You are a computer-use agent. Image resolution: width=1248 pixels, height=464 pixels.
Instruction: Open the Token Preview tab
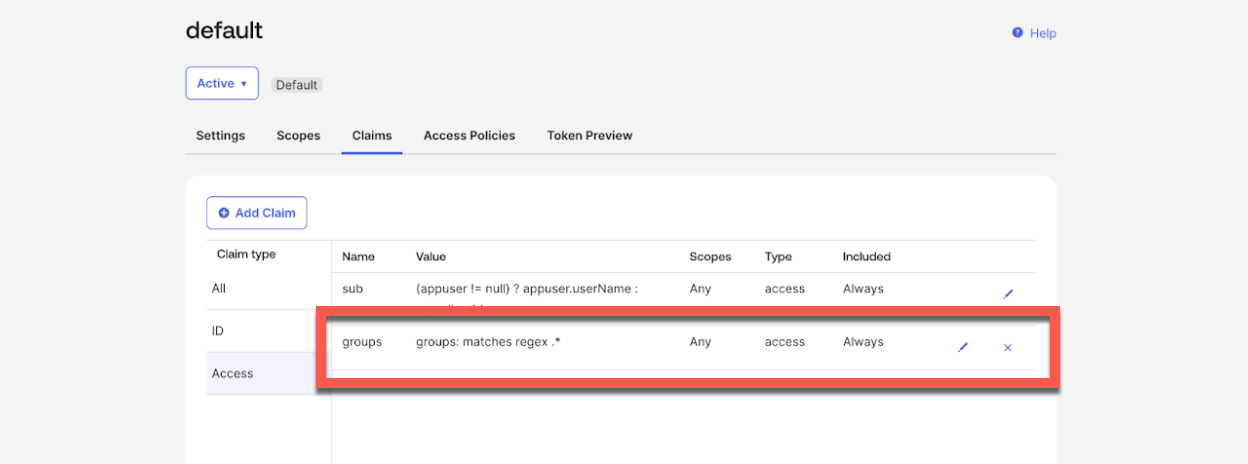click(589, 135)
